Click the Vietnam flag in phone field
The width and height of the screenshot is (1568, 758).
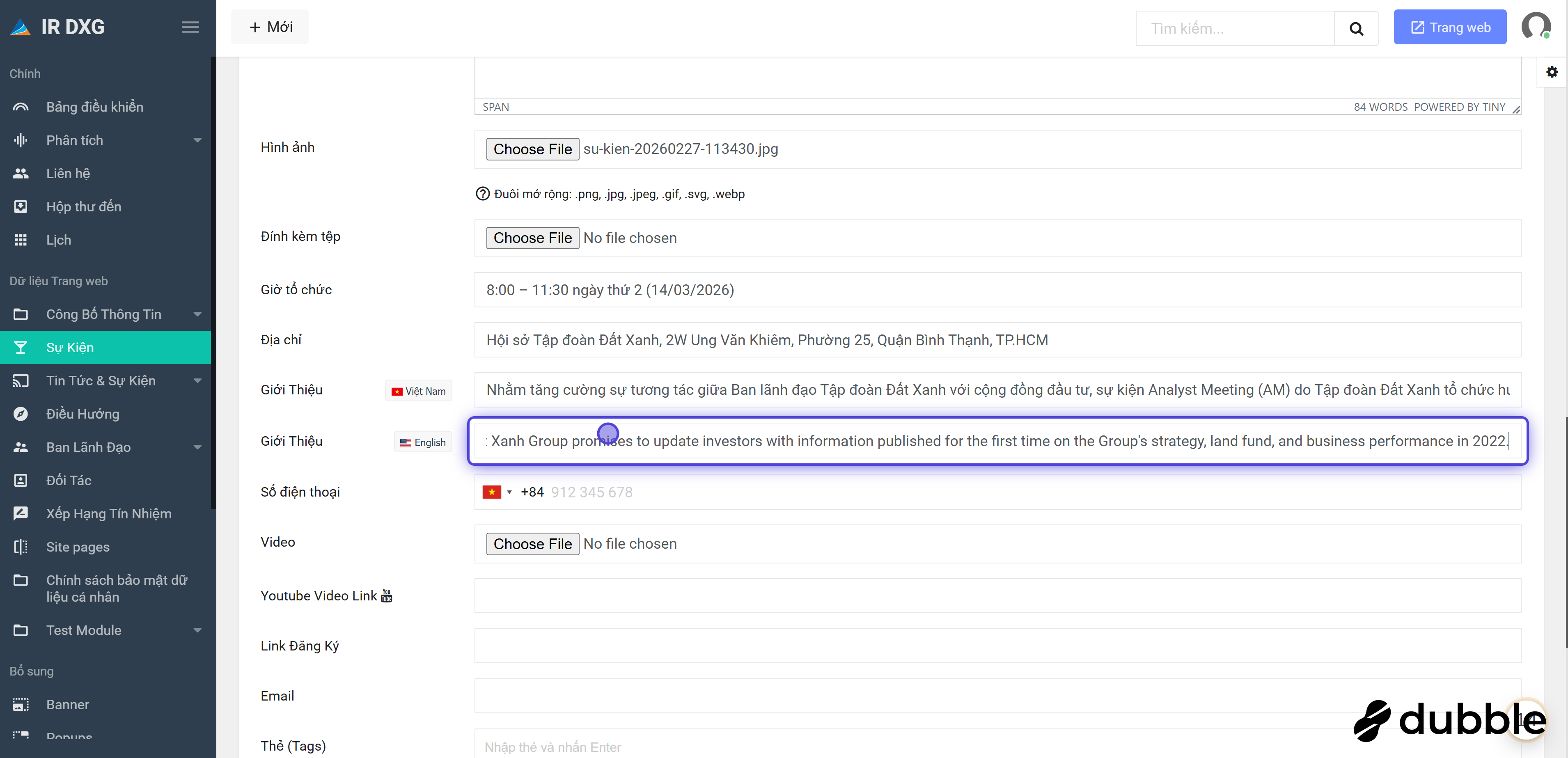[491, 492]
